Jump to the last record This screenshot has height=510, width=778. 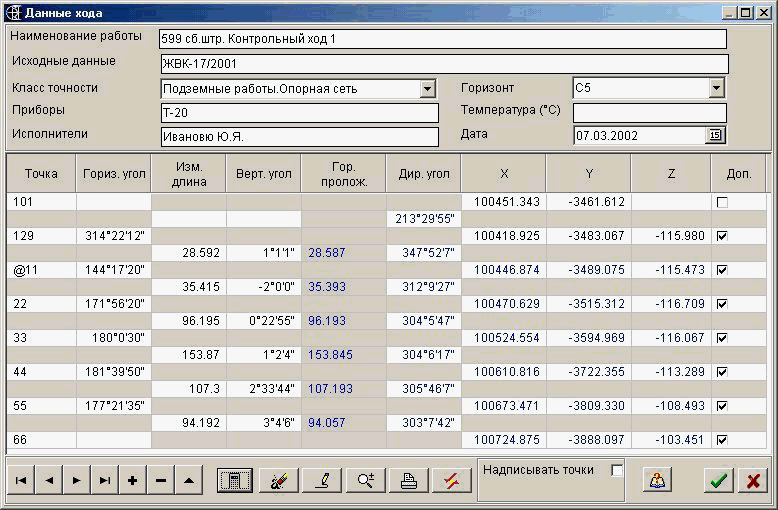[x=105, y=480]
